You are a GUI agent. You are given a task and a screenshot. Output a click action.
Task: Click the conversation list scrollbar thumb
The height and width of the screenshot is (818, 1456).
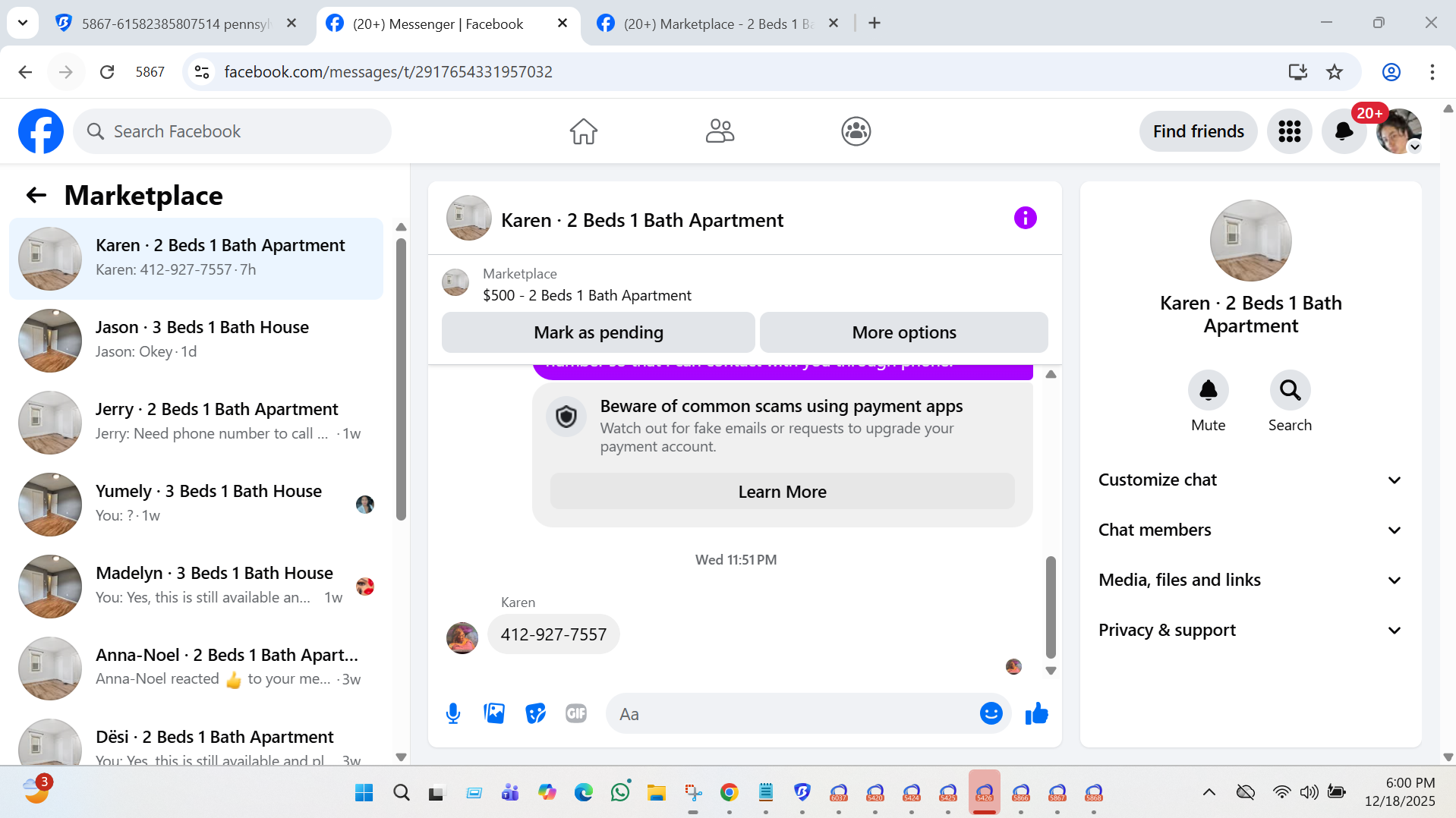(401, 379)
